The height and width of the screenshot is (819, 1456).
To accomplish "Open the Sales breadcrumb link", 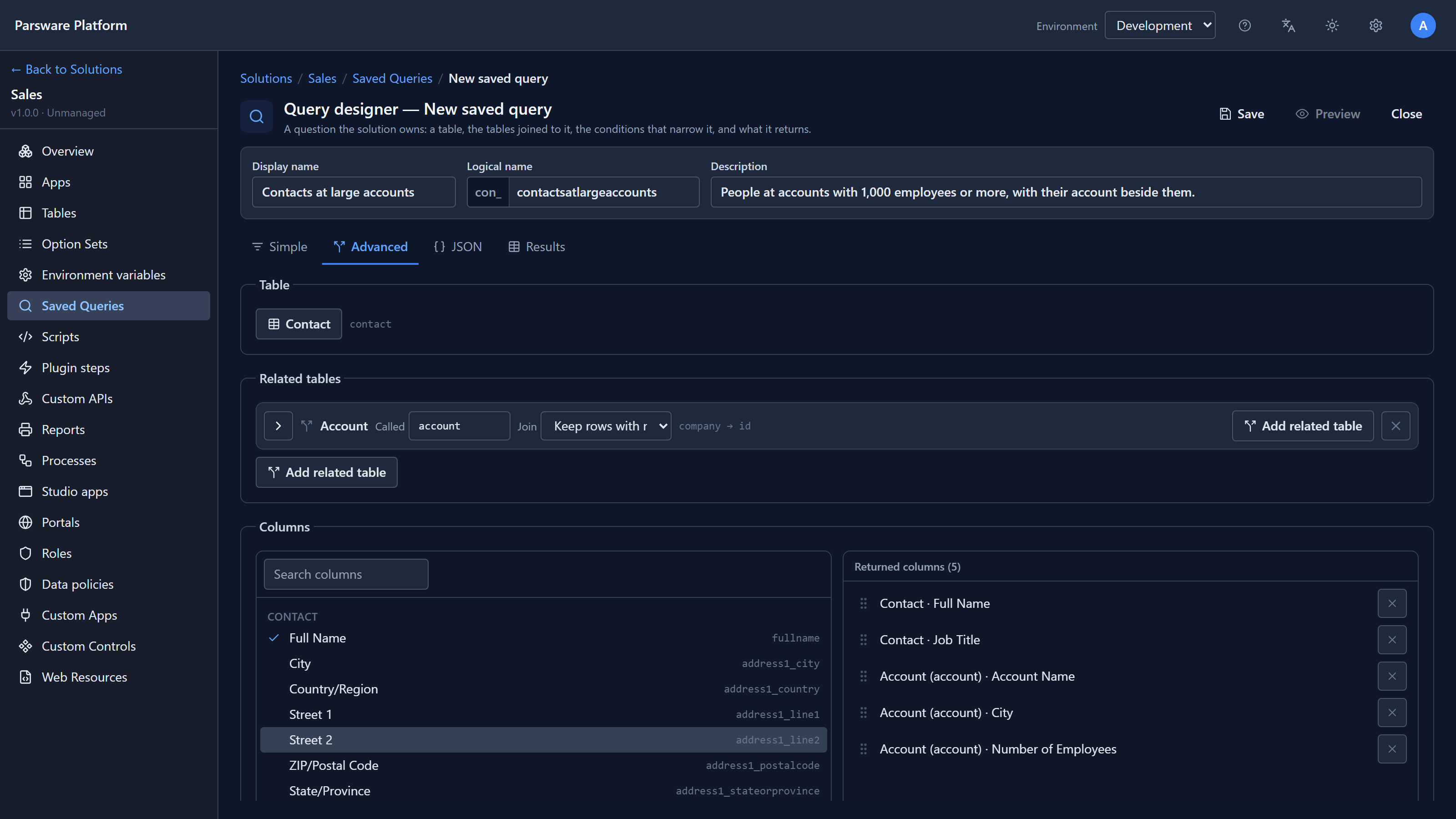I will click(322, 79).
